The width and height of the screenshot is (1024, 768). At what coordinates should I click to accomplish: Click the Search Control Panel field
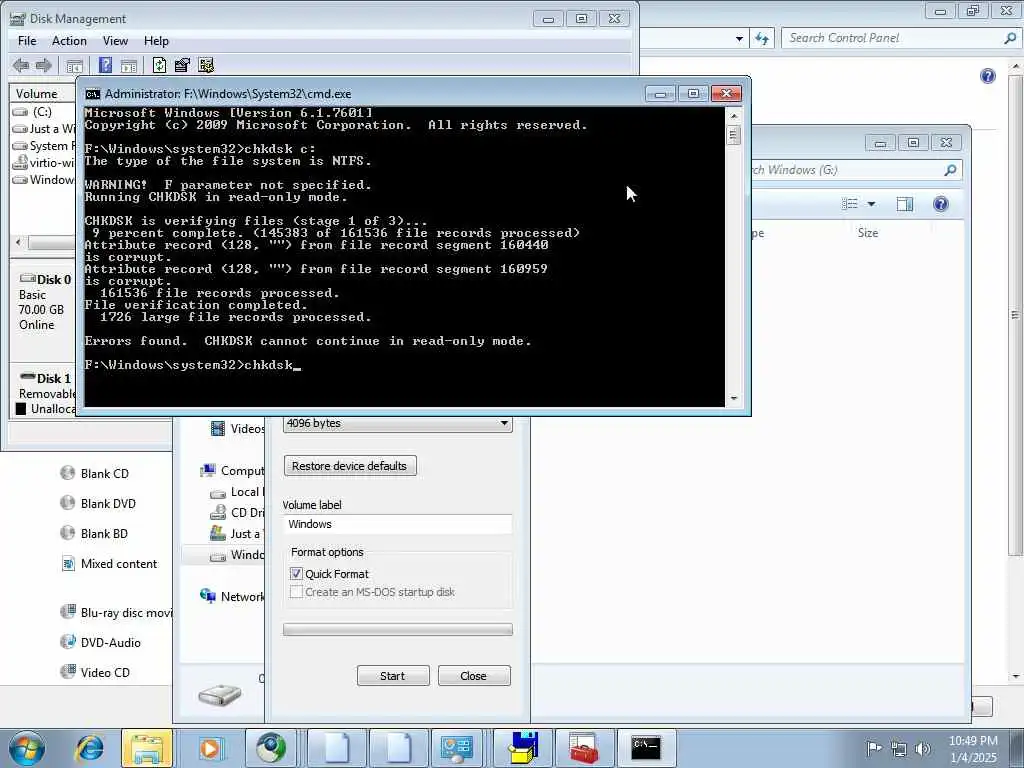point(901,39)
